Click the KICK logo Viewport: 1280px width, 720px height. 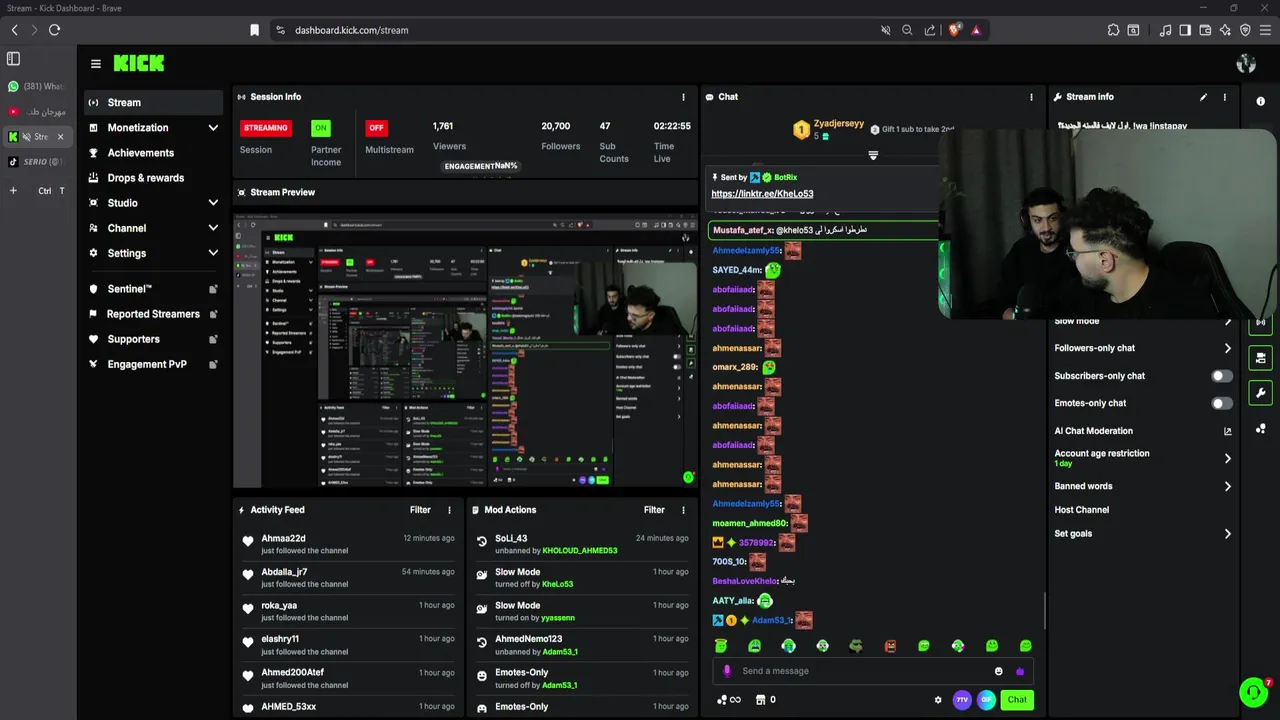click(x=138, y=63)
